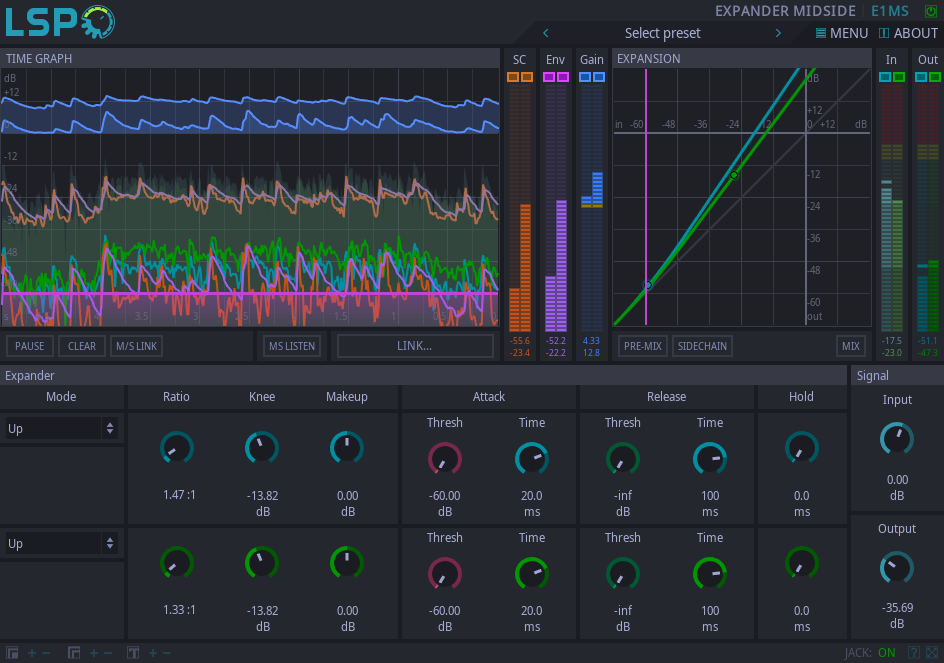Viewport: 944px width, 663px height.
Task: Toggle the left orange SC meter channel
Action: [513, 77]
